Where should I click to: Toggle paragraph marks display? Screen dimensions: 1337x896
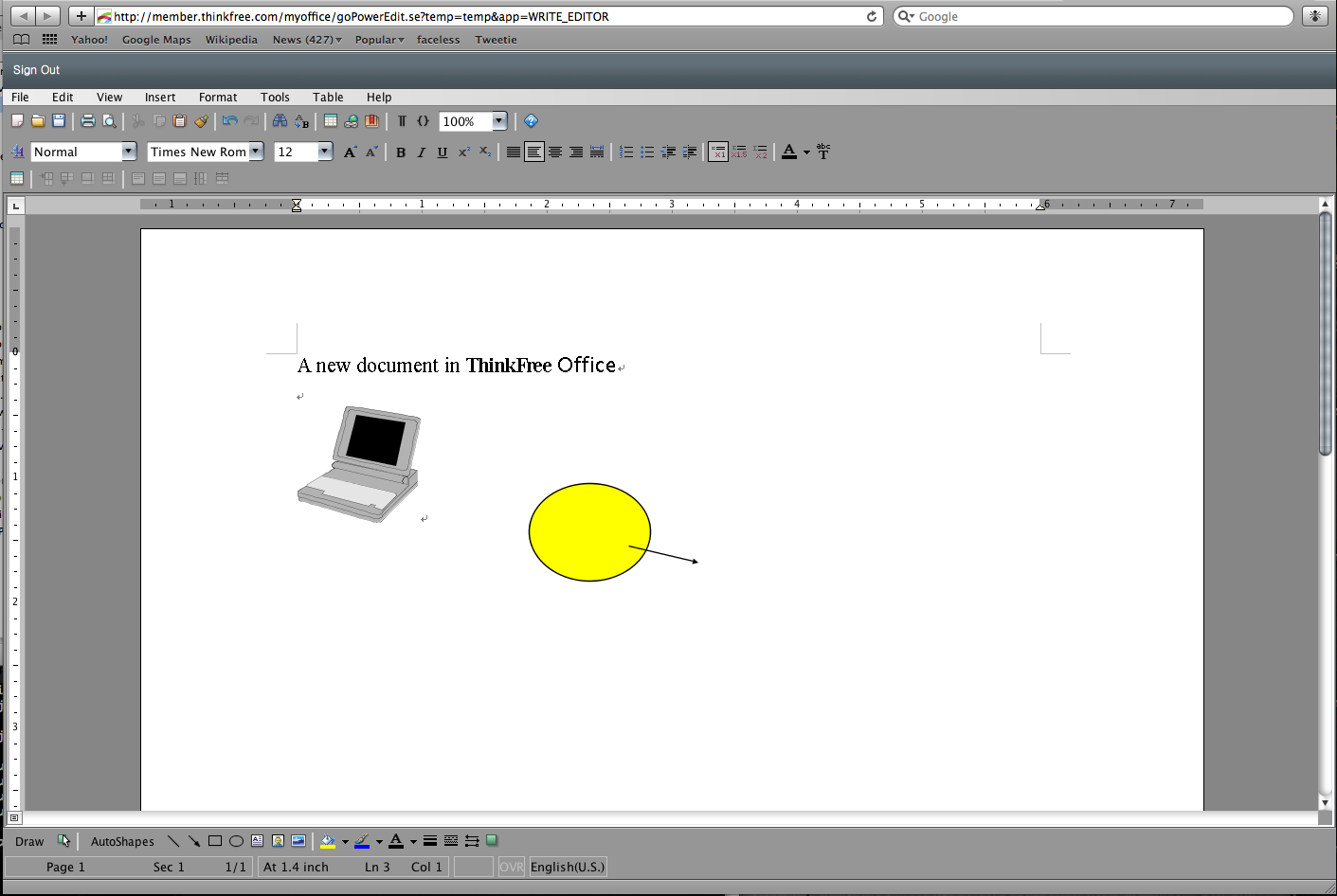[x=402, y=121]
